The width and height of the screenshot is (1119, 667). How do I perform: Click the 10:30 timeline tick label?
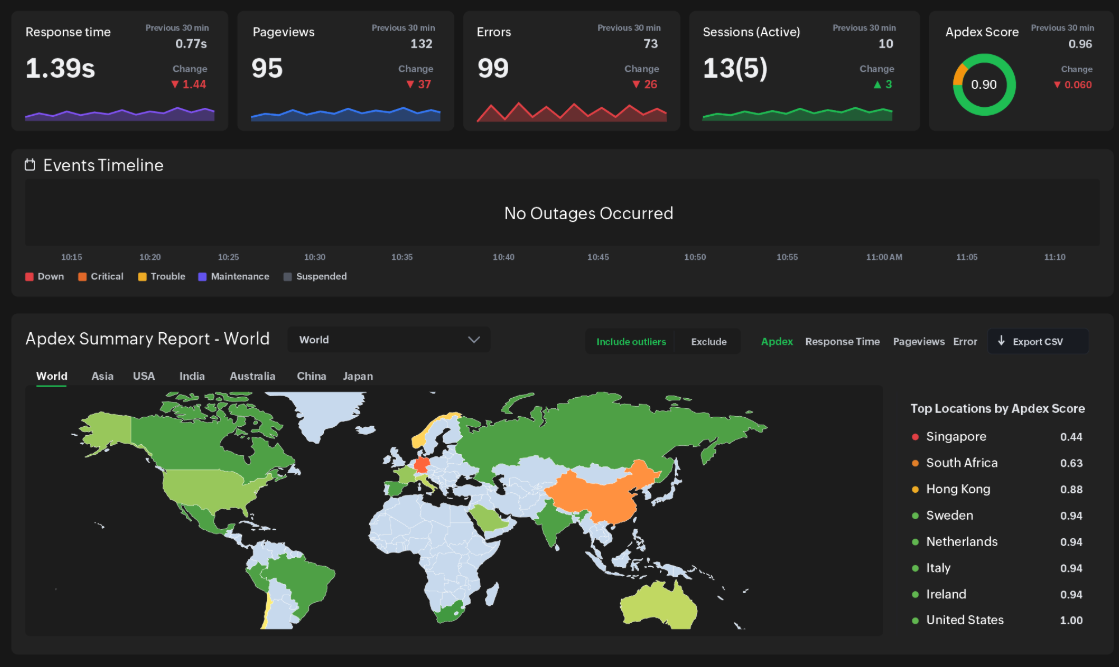click(x=315, y=257)
